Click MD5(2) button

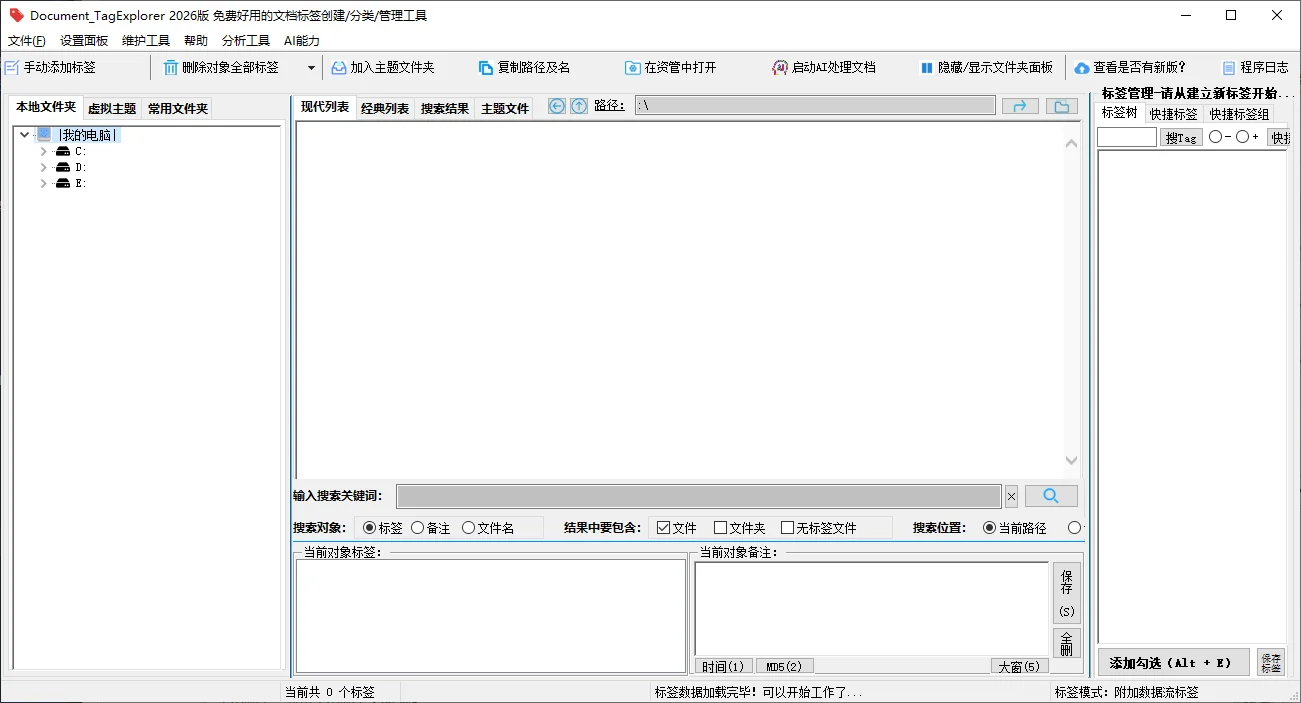[x=785, y=666]
